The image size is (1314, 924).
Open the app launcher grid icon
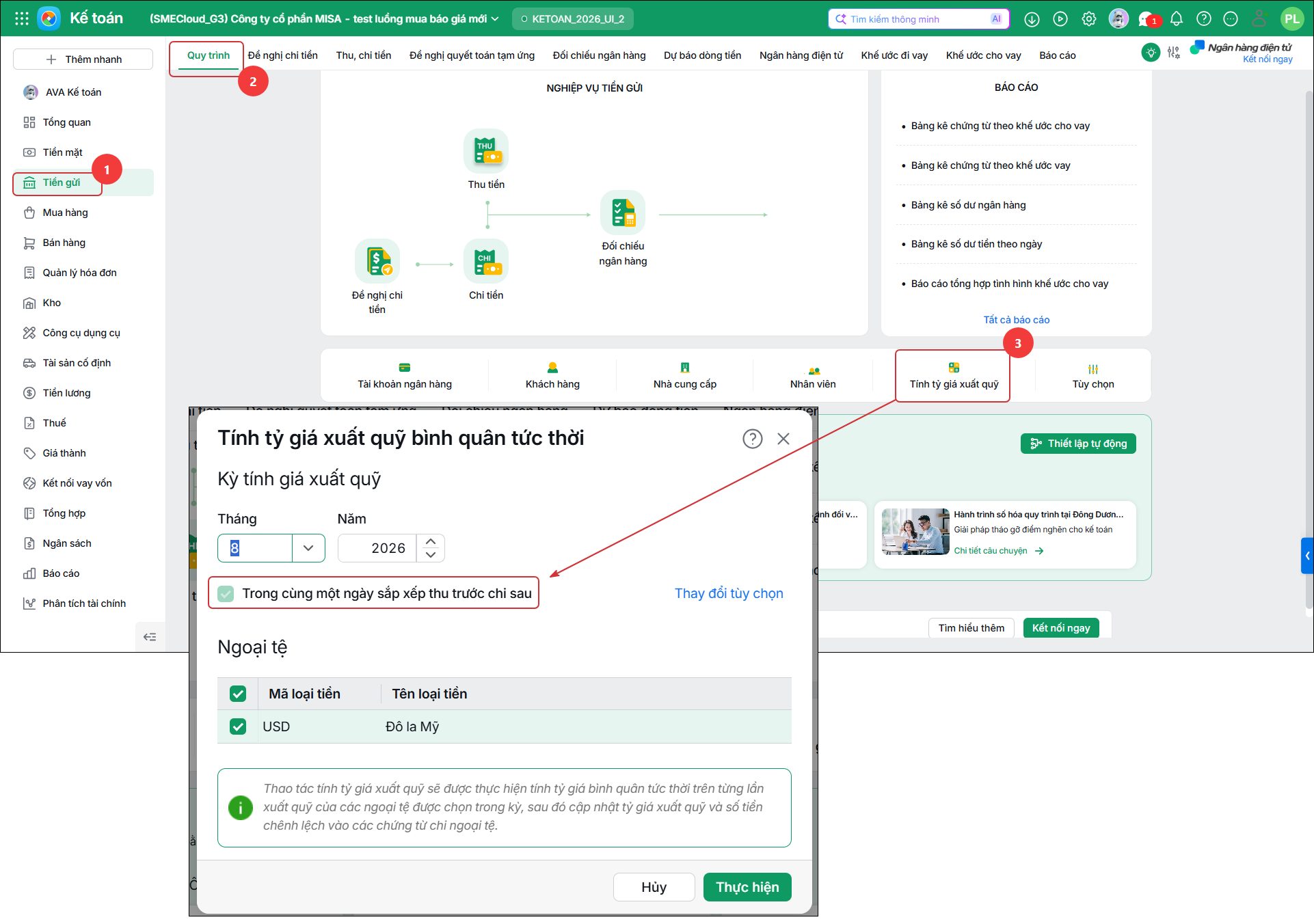(x=21, y=18)
